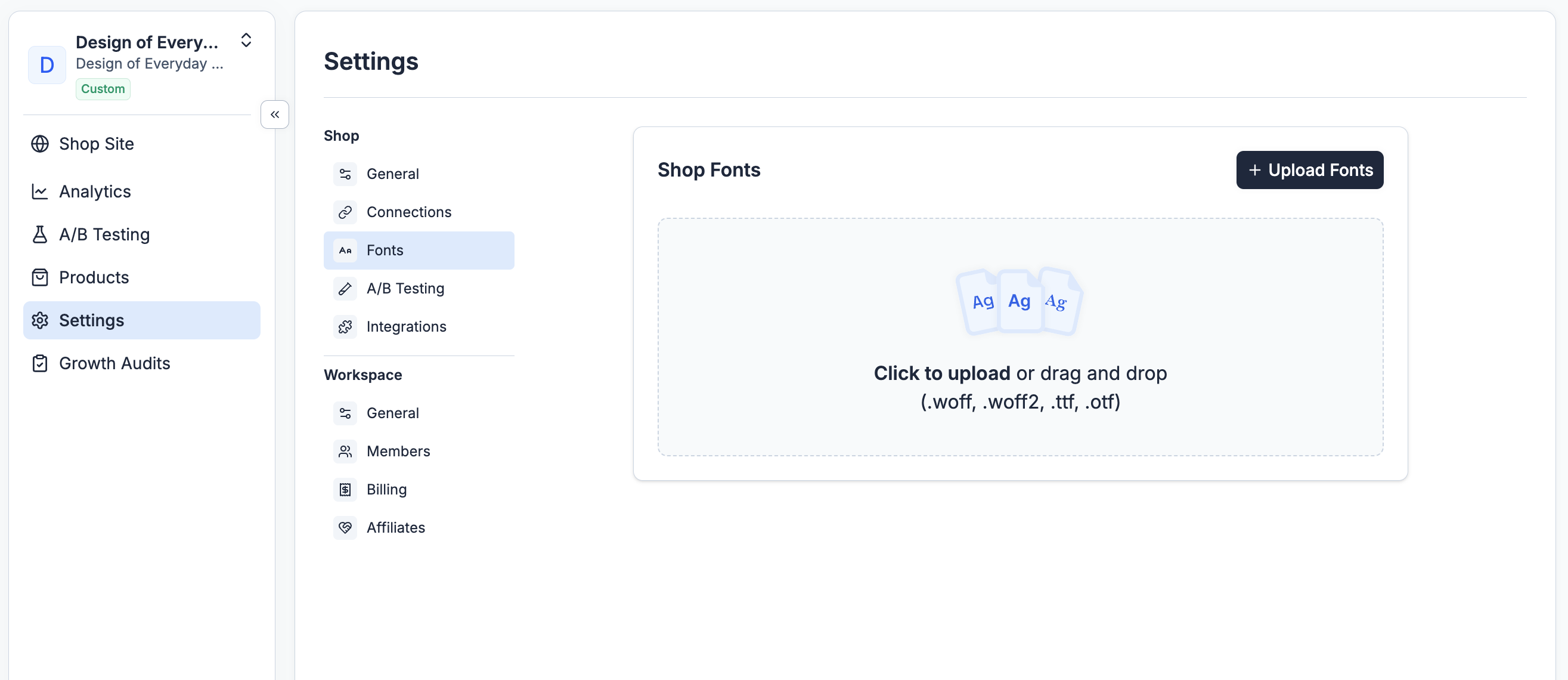Click the 'Click to upload' text
The width and height of the screenshot is (1568, 680).
(x=941, y=373)
